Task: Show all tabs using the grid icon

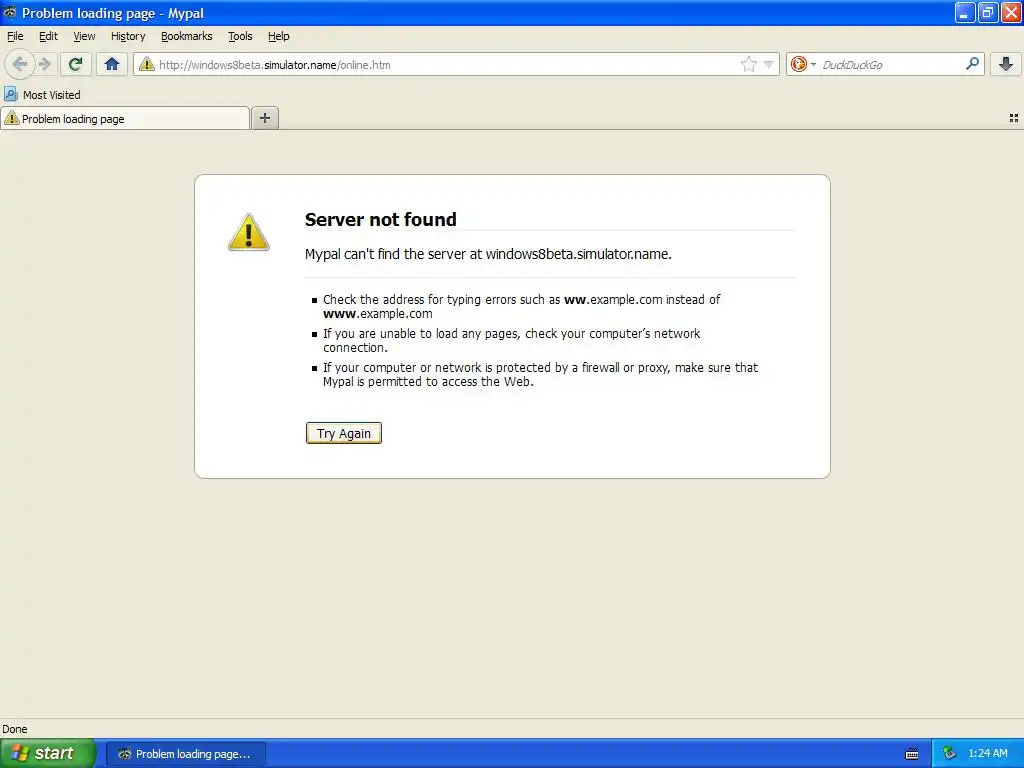Action: point(1014,118)
